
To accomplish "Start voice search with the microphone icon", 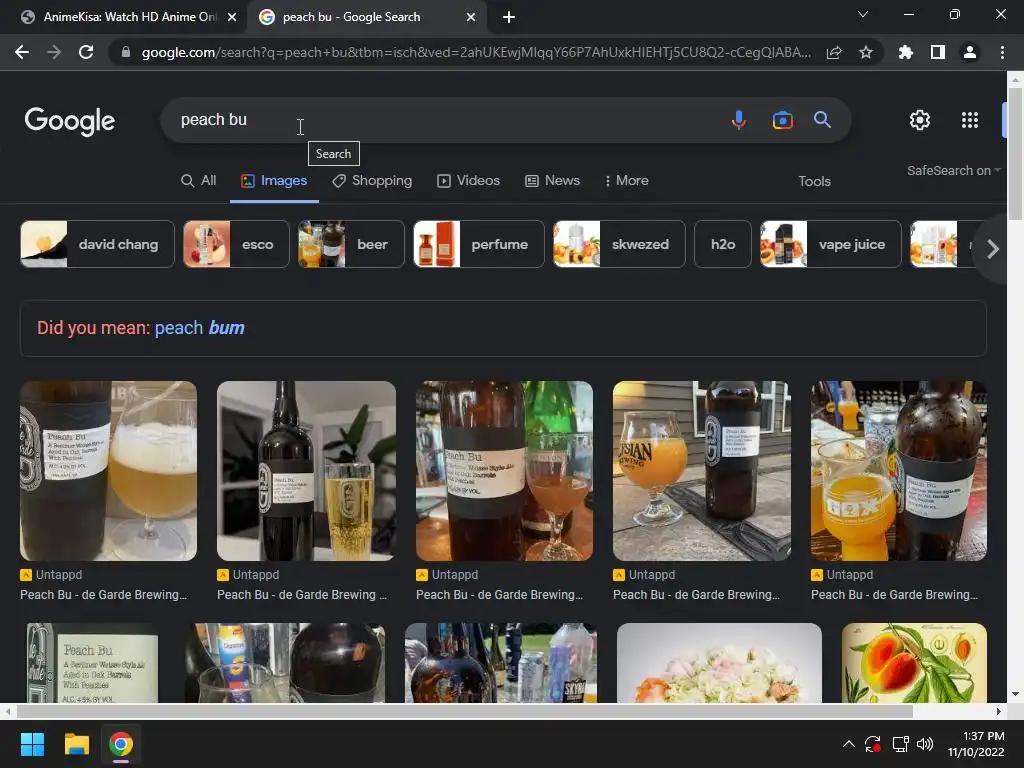I will (x=739, y=120).
